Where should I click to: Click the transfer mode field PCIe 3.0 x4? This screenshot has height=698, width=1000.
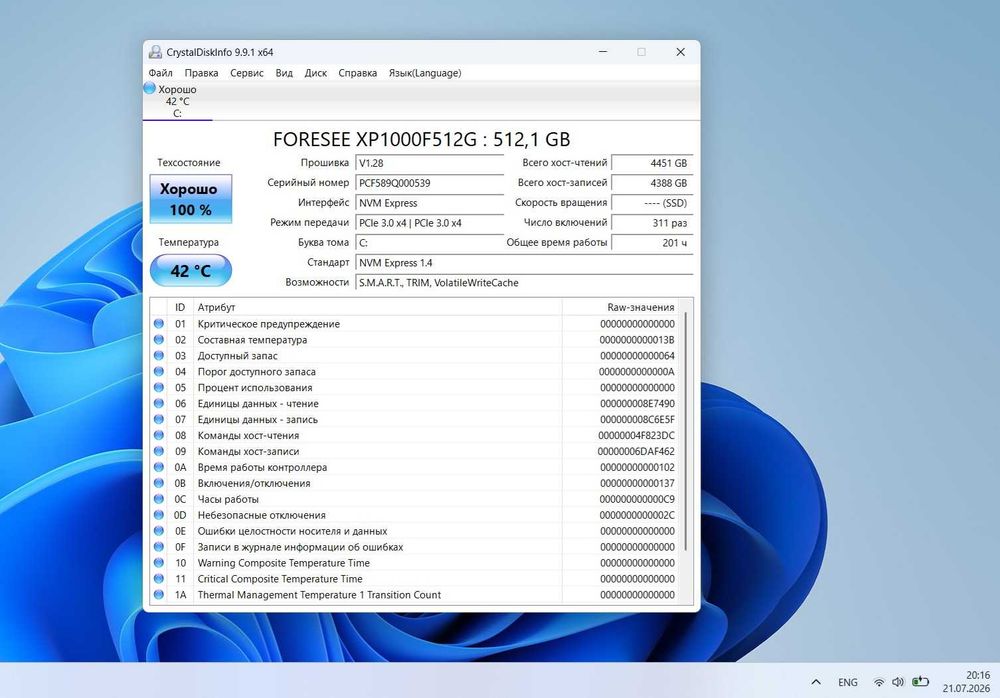coord(429,223)
